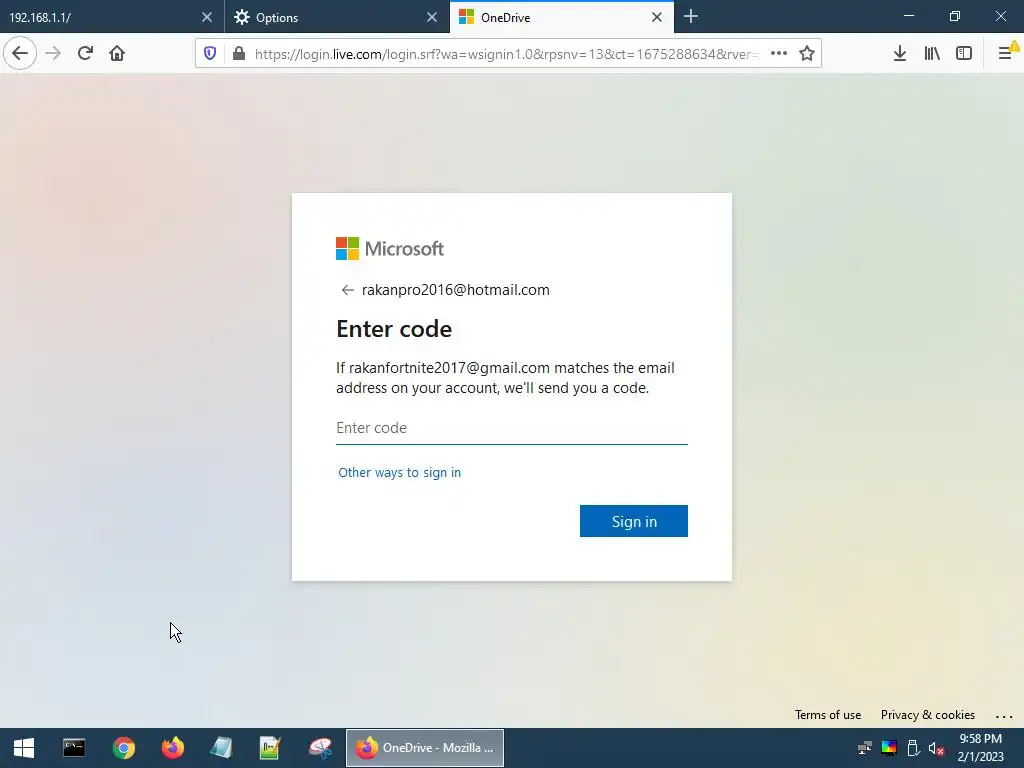Go back using the browser back arrow
This screenshot has width=1024, height=768.
click(x=20, y=54)
